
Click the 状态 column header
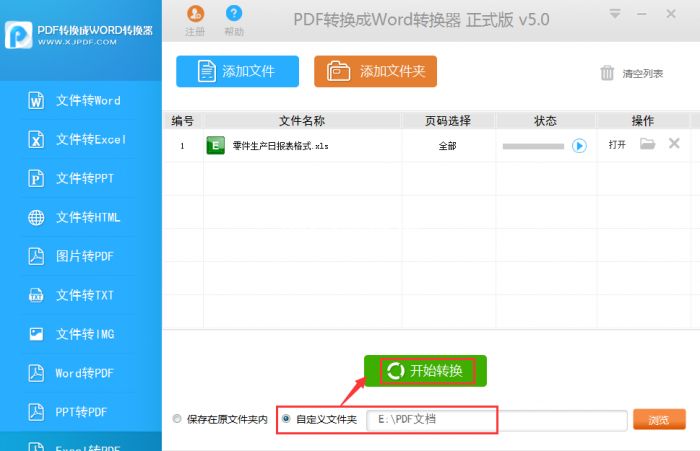[x=545, y=121]
